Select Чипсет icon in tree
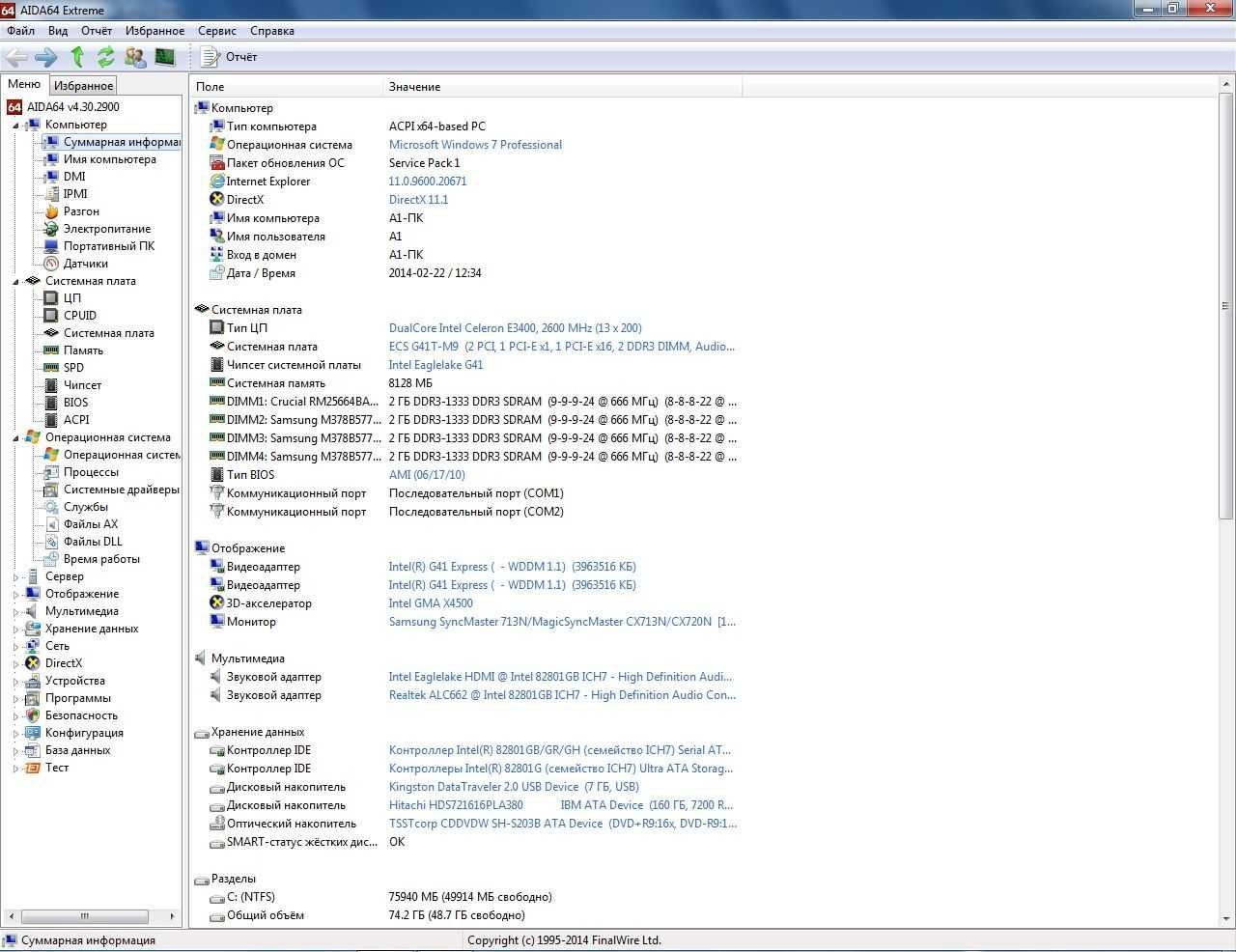This screenshot has height=952, width=1236. click(51, 385)
